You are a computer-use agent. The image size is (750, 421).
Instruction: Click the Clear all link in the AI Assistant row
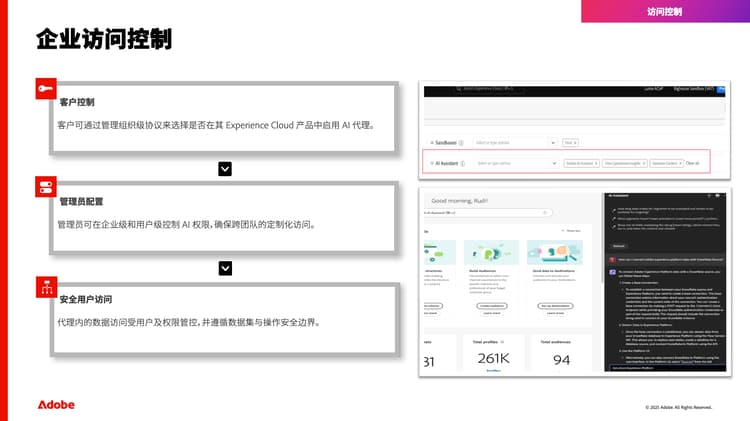693,163
